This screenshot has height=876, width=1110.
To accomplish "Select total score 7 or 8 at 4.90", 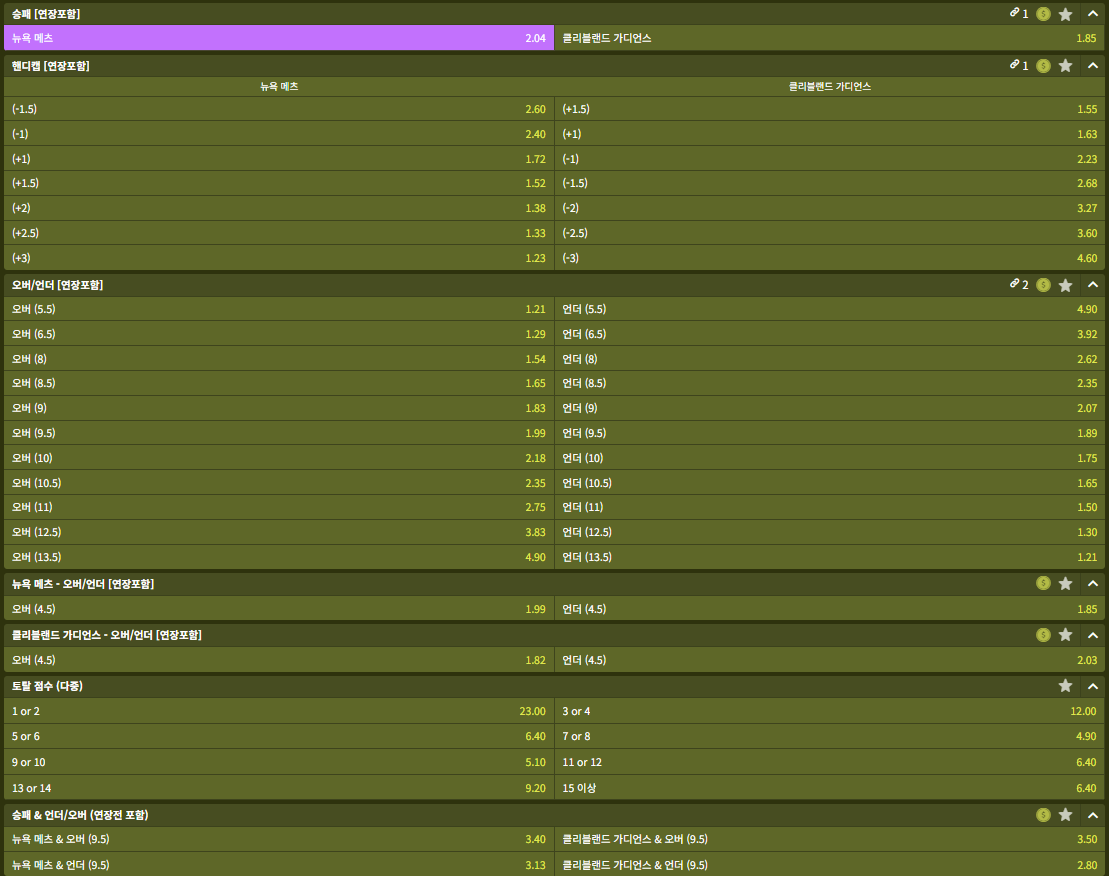I will tap(830, 736).
